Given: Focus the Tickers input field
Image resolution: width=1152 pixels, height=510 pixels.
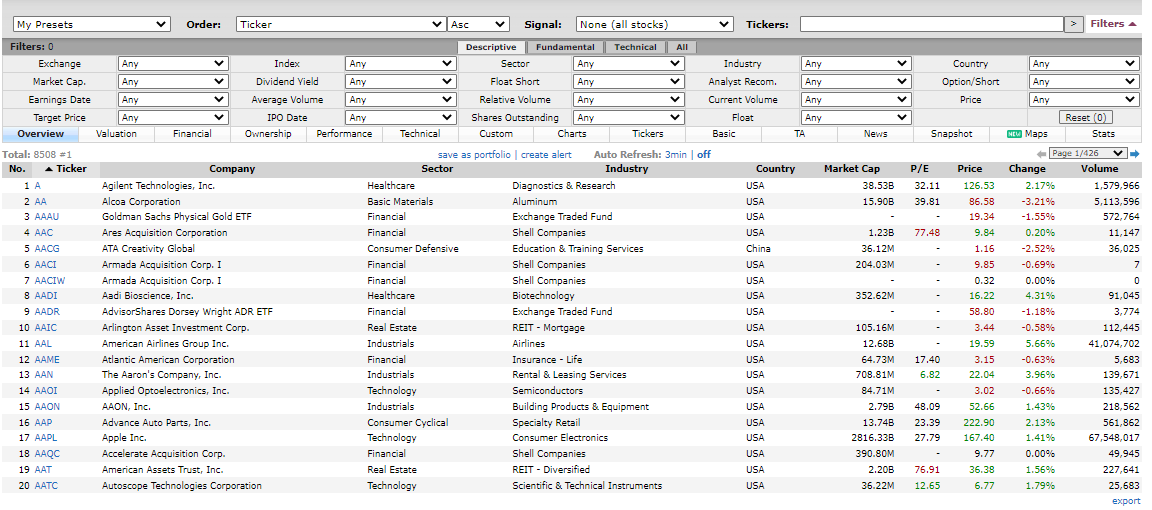Looking at the screenshot, I should pos(932,24).
